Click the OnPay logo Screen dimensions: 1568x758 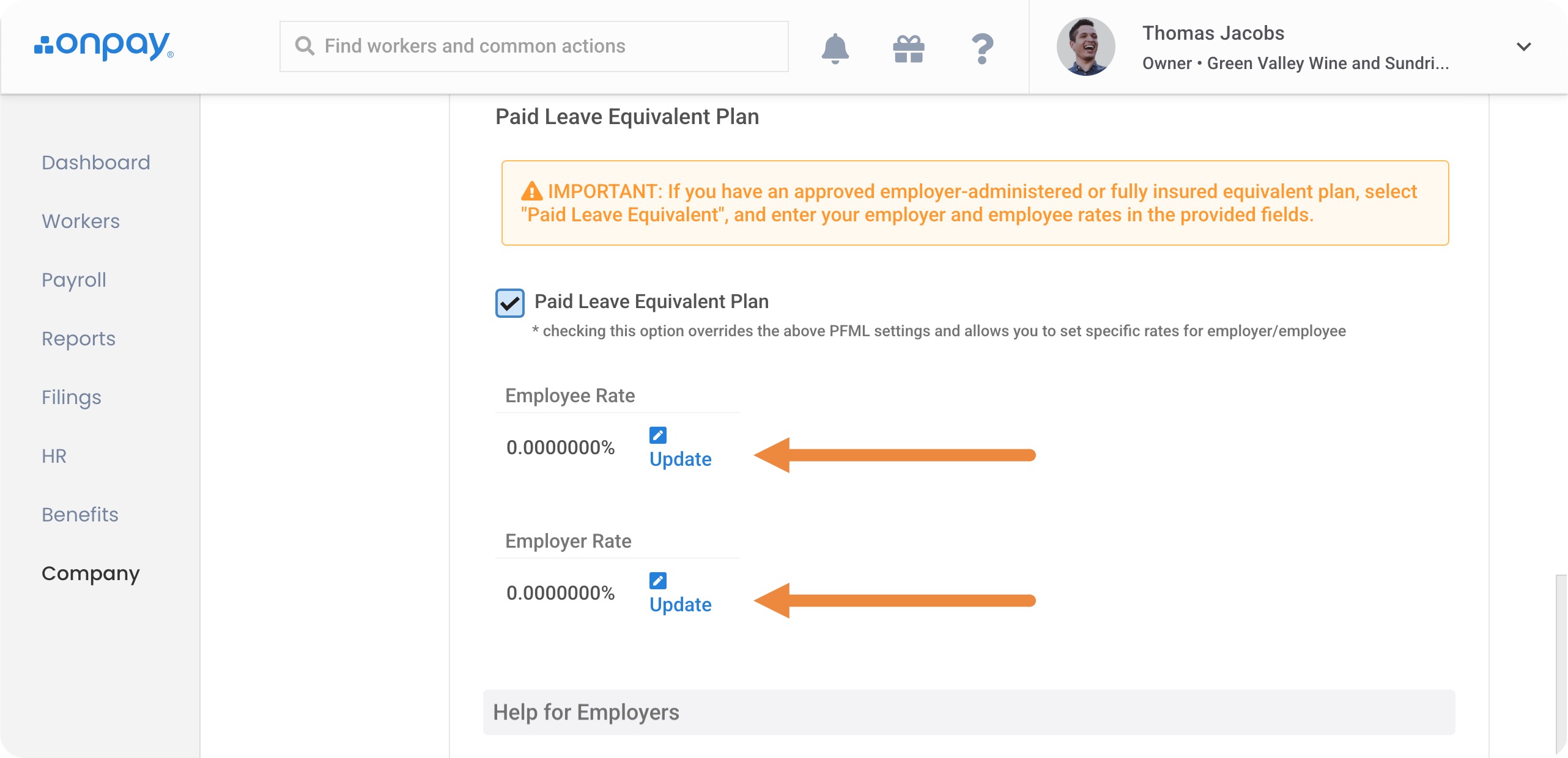[104, 46]
